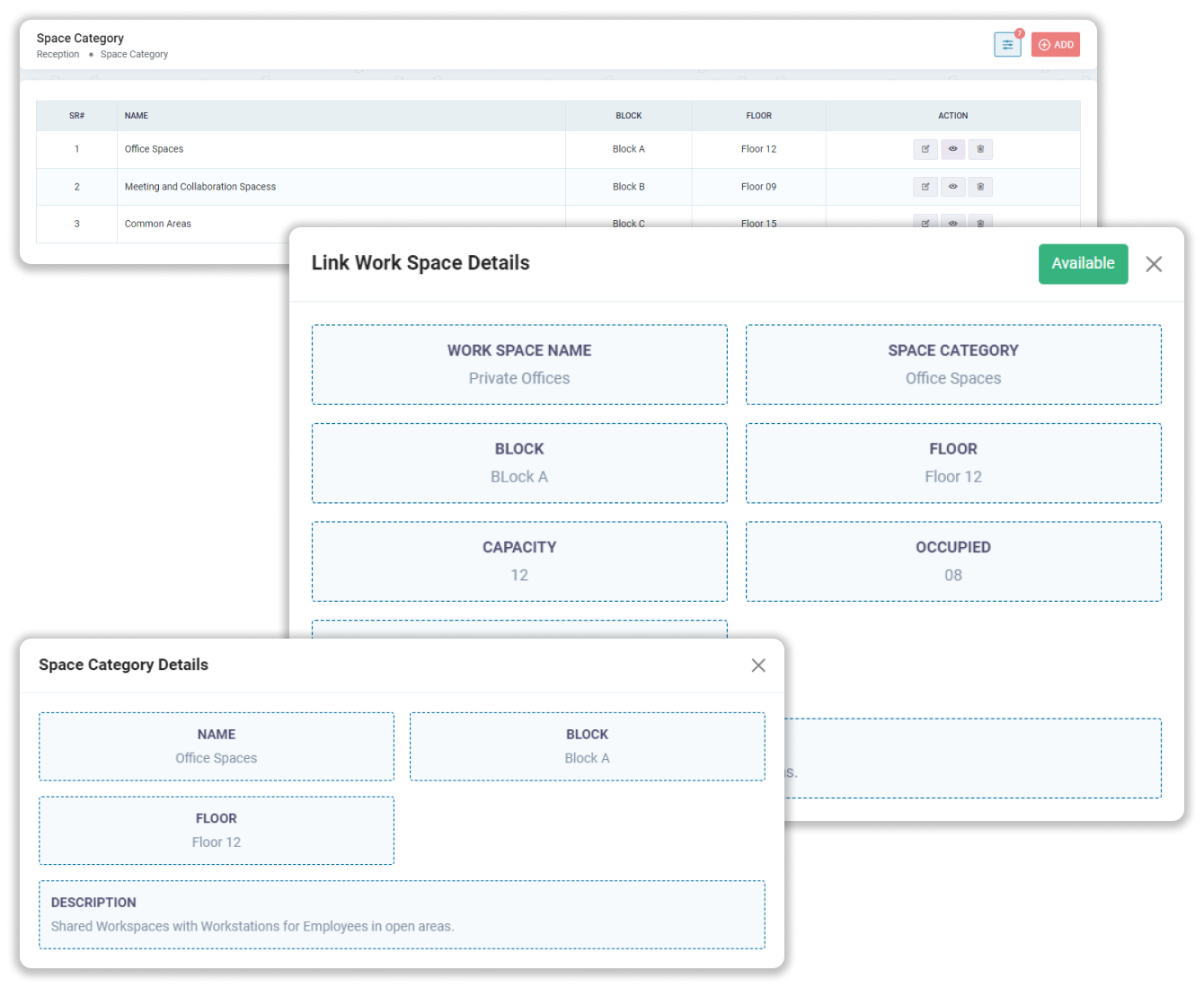Viewport: 1204px width, 988px height.
Task: Click the Capacity field showing 12
Action: (519, 561)
